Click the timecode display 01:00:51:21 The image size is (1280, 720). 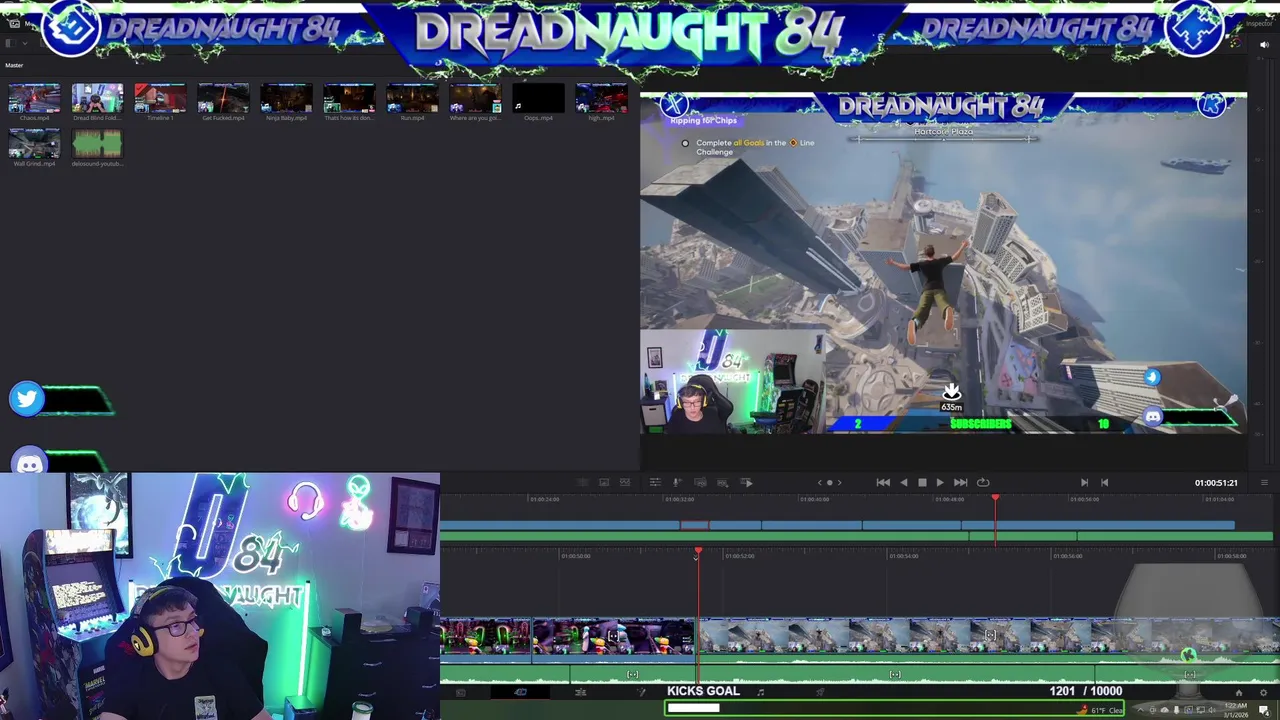pos(1216,483)
